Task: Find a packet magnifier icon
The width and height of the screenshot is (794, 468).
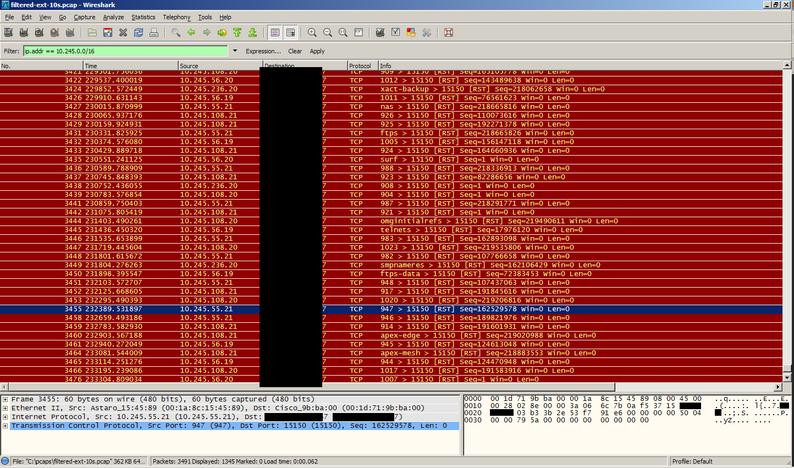Action: 176,32
